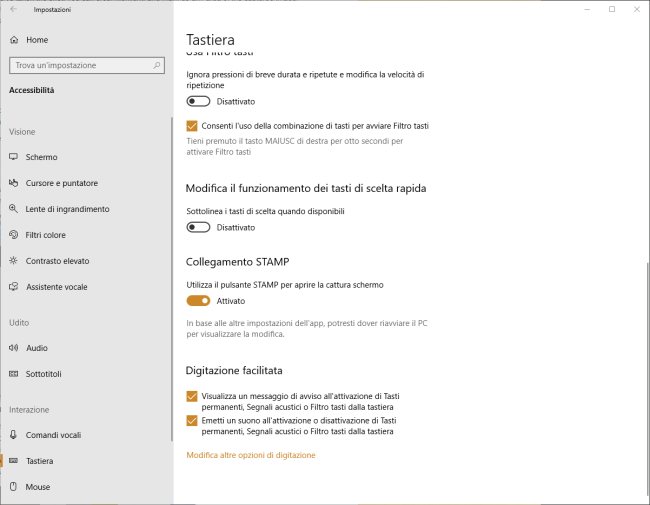
Task: Uncheck Consenti l'uso della combinazione di tasti
Action: click(192, 126)
